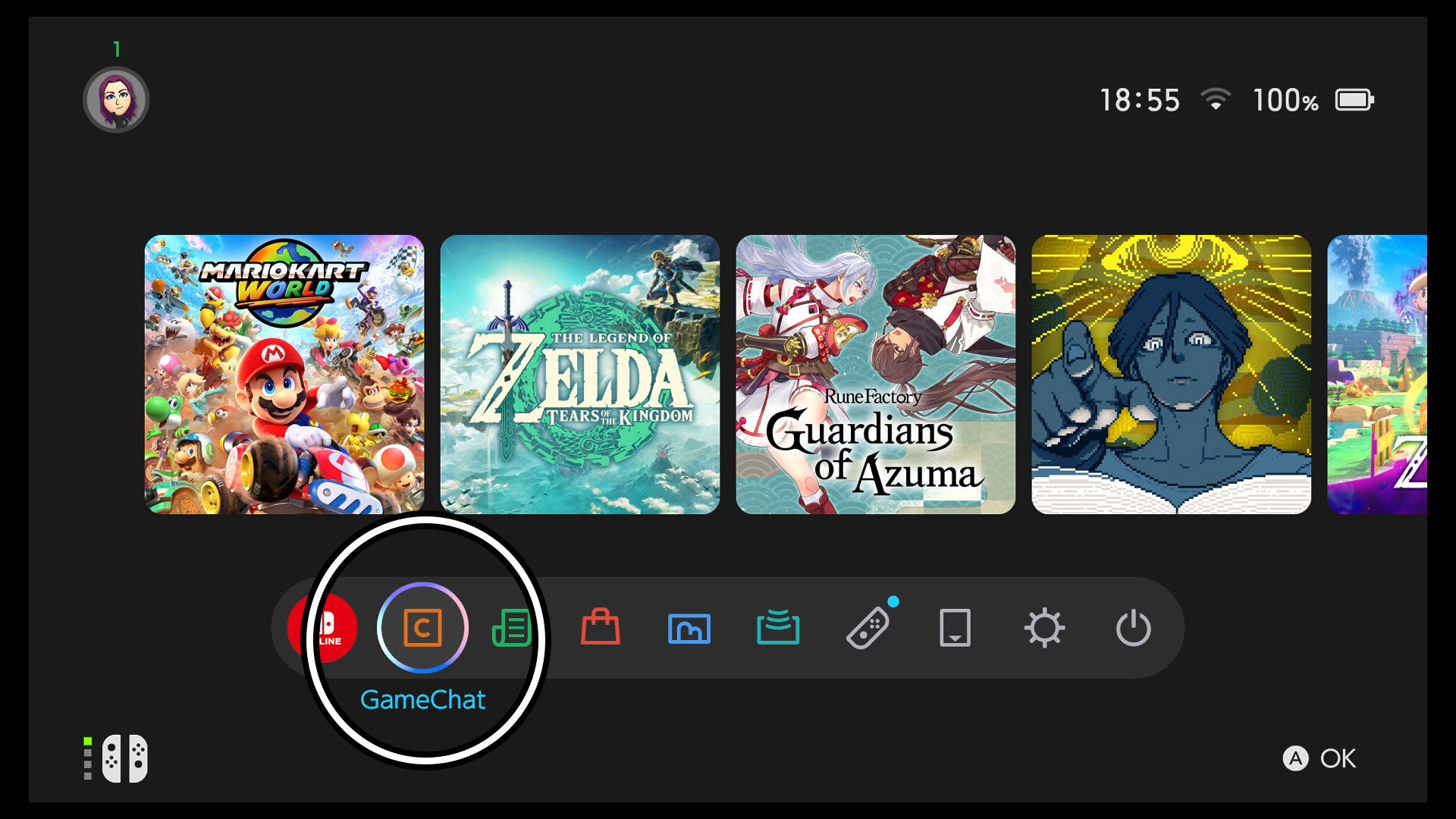The width and height of the screenshot is (1456, 819).
Task: Open the News channel
Action: click(512, 627)
